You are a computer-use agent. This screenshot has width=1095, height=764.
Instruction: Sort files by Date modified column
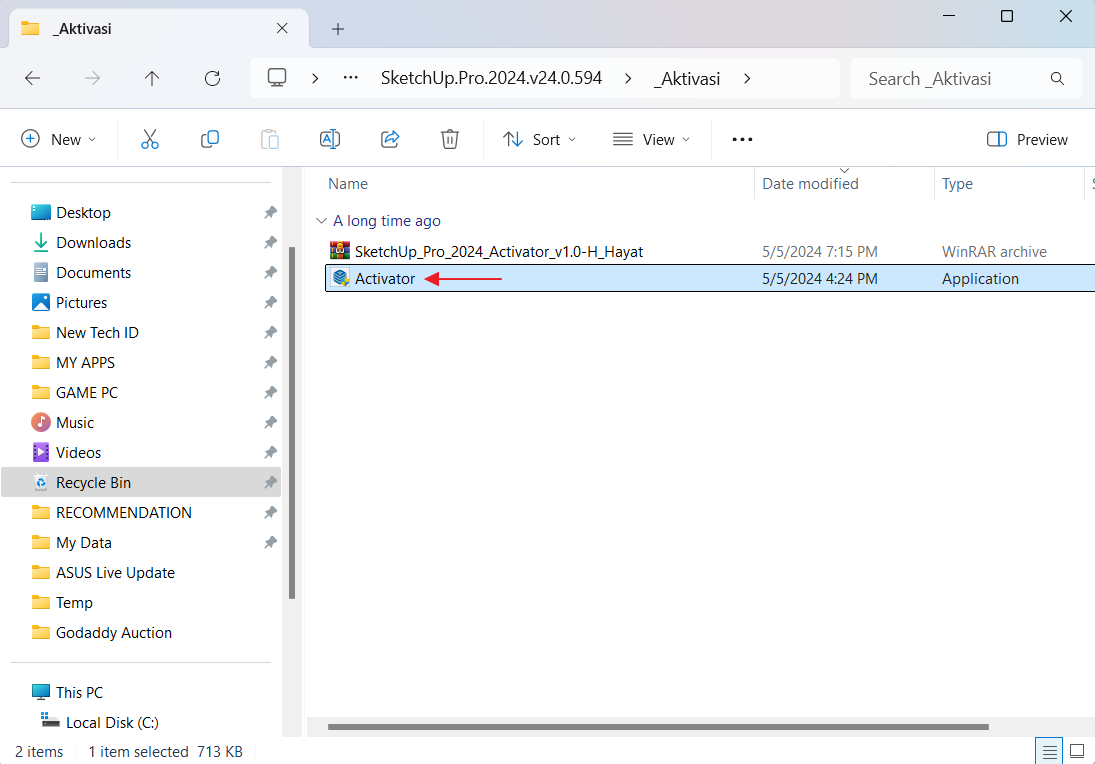(x=810, y=184)
